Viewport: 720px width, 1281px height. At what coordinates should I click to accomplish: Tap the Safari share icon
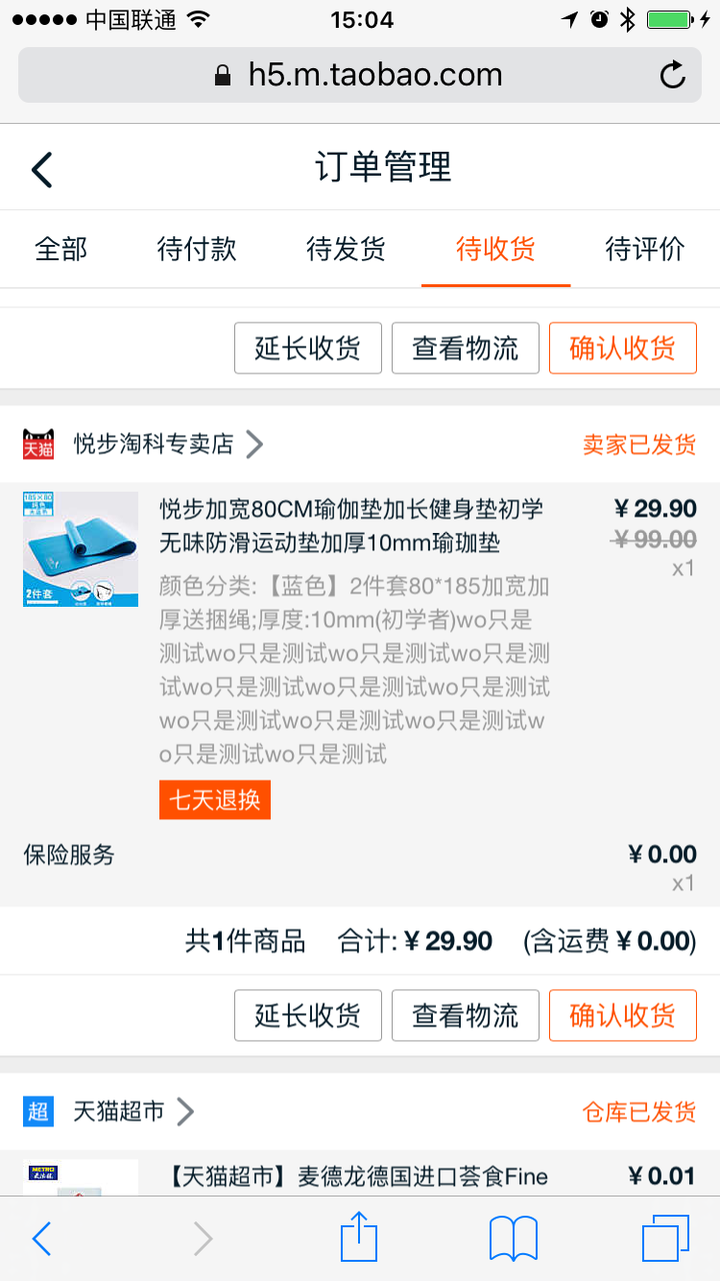(359, 1238)
